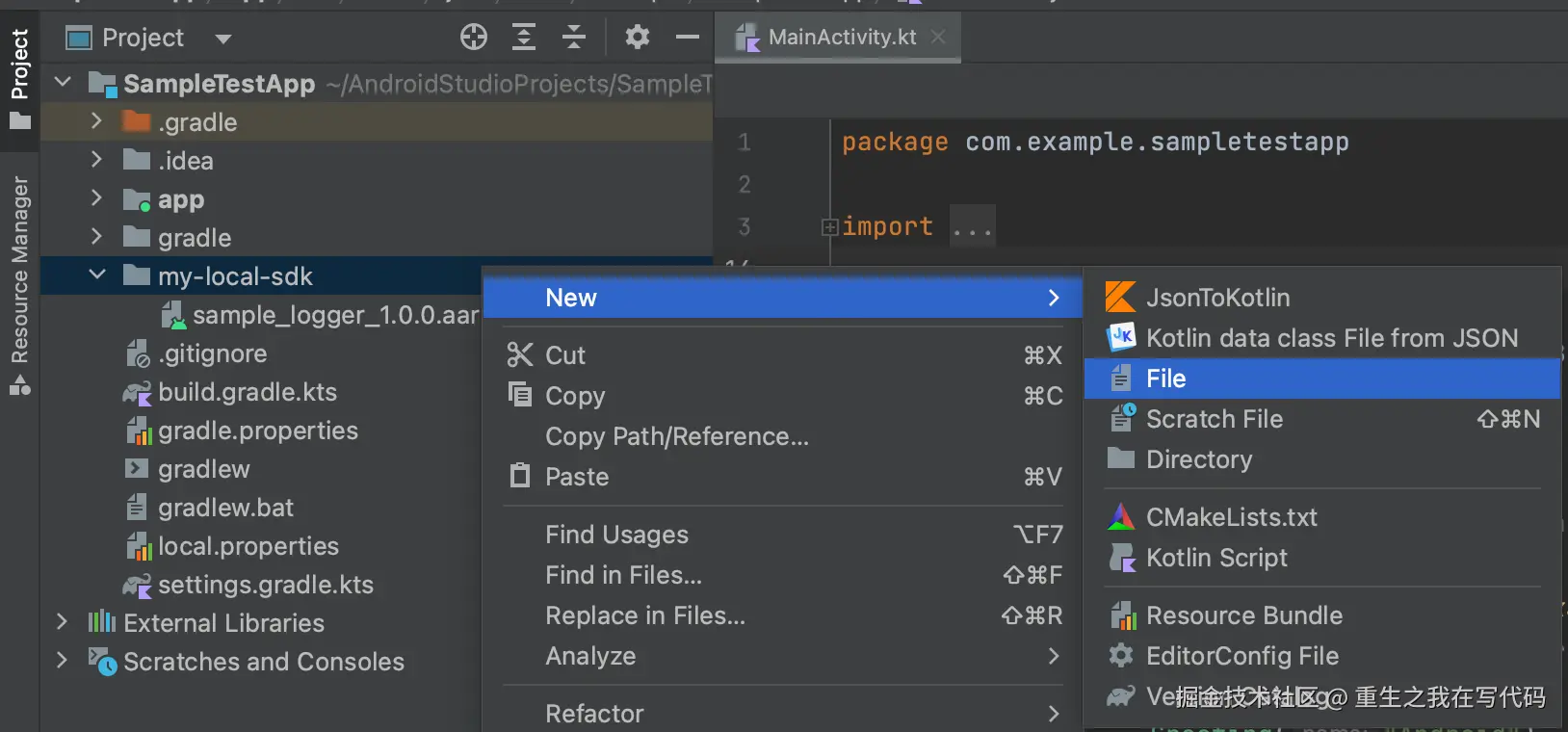
Task: Click Kotlin Script in New submenu
Action: 1215,558
